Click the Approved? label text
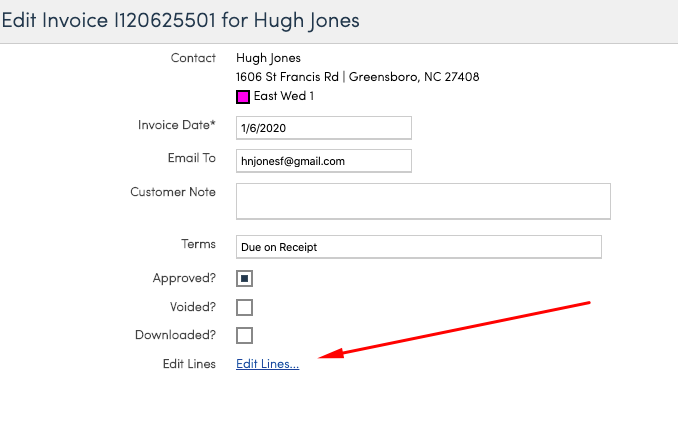The width and height of the screenshot is (678, 427). [x=184, y=279]
